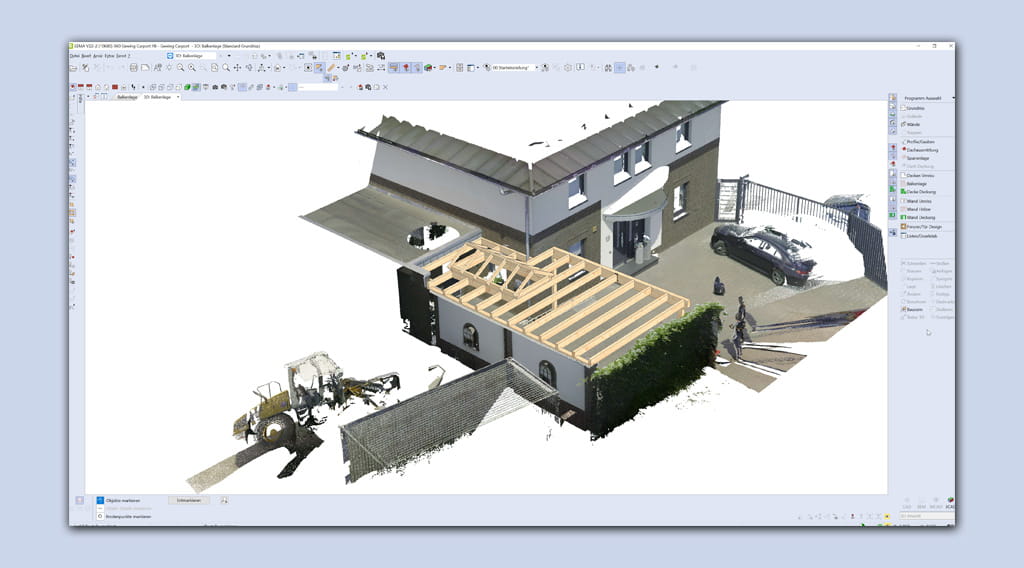
Task: Select the pencil edit tool icon
Action: point(331,68)
